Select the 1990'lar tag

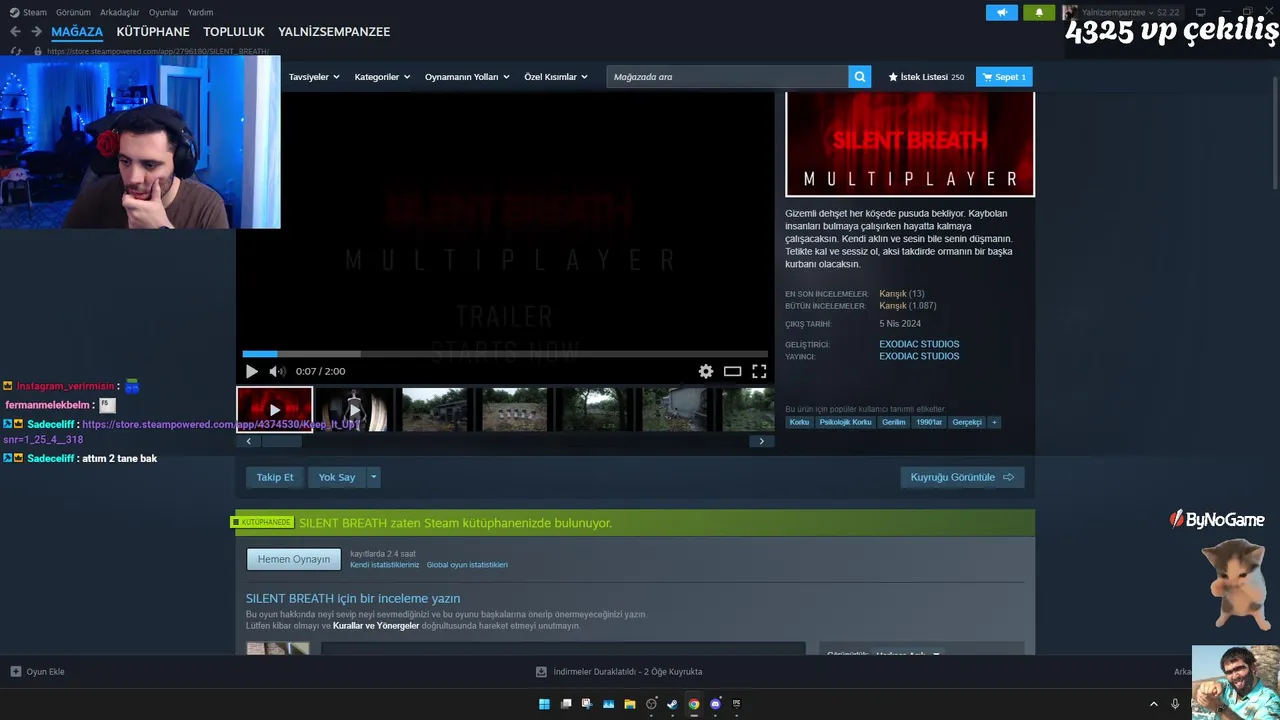pyautogui.click(x=929, y=422)
